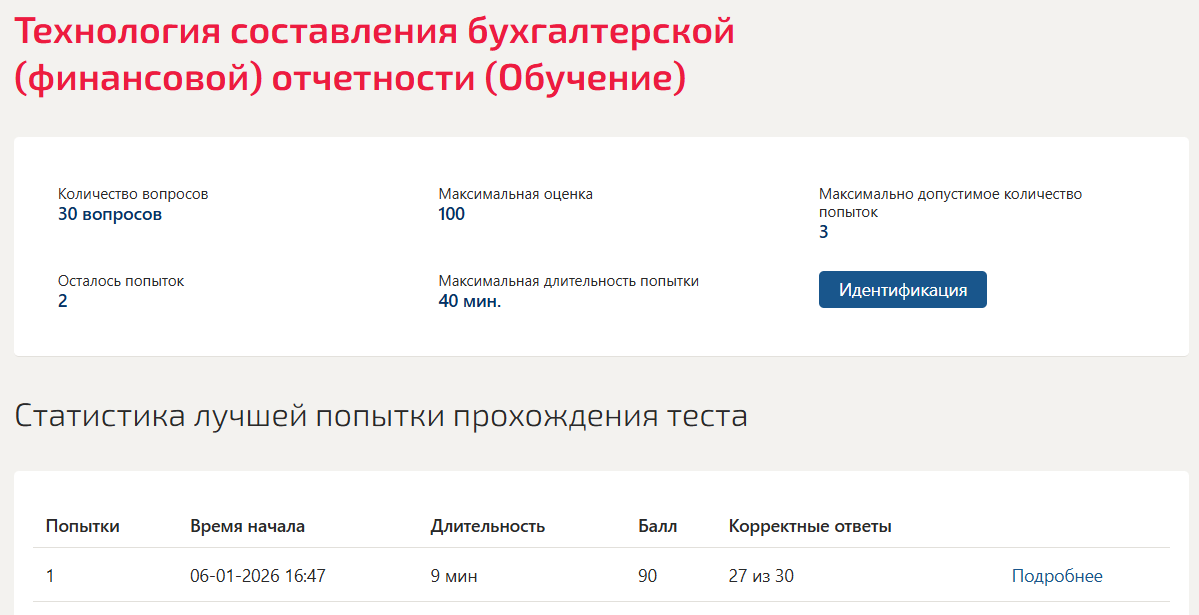Select the Корректные ответы column header
The width and height of the screenshot is (1199, 615).
tap(810, 526)
